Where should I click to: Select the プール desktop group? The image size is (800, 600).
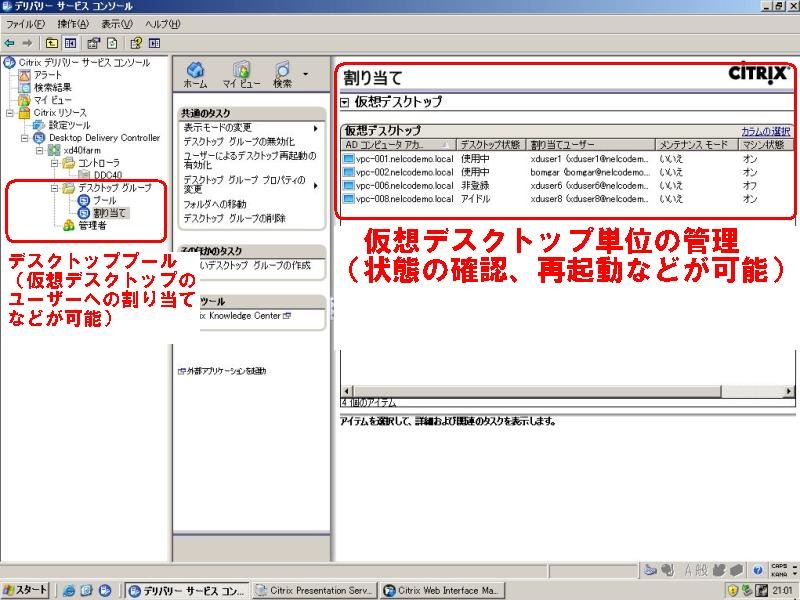coord(105,201)
